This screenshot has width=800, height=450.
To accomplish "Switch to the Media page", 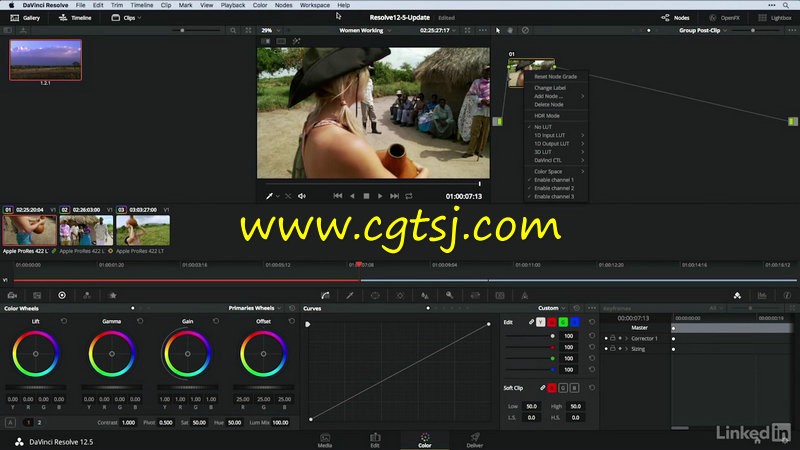I will coord(325,441).
